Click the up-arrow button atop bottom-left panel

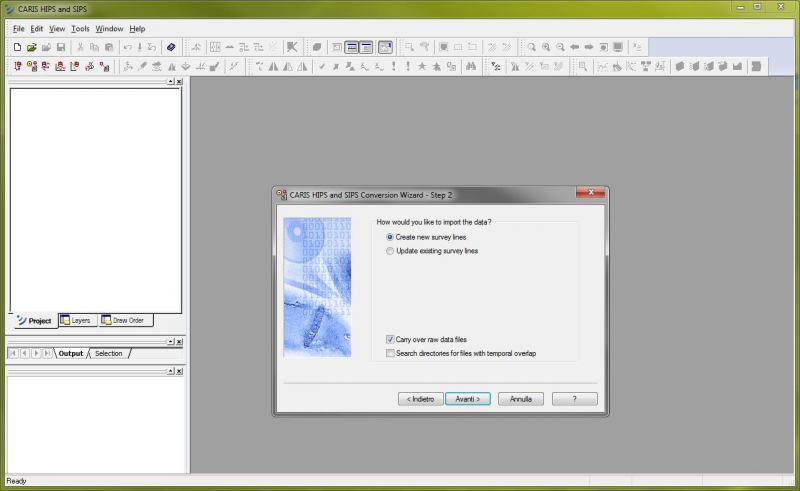171,371
